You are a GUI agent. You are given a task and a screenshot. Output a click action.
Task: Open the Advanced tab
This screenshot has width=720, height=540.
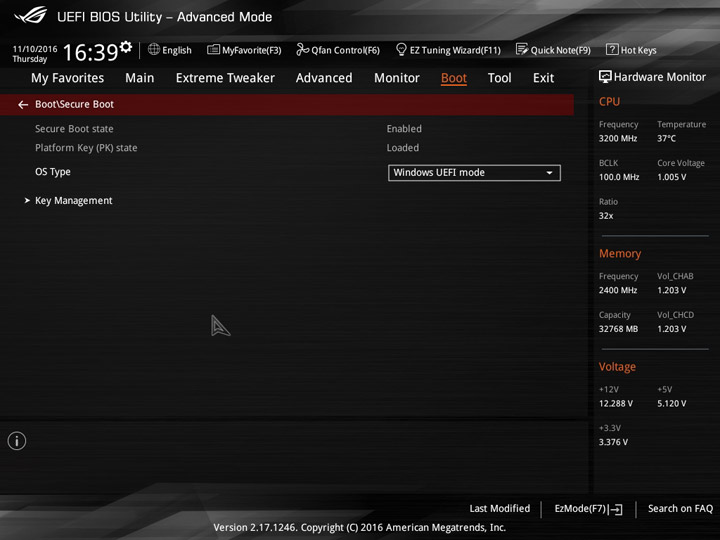(324, 78)
